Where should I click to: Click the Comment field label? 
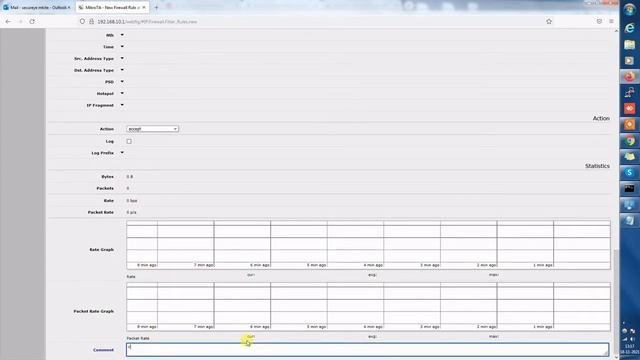pyautogui.click(x=103, y=350)
